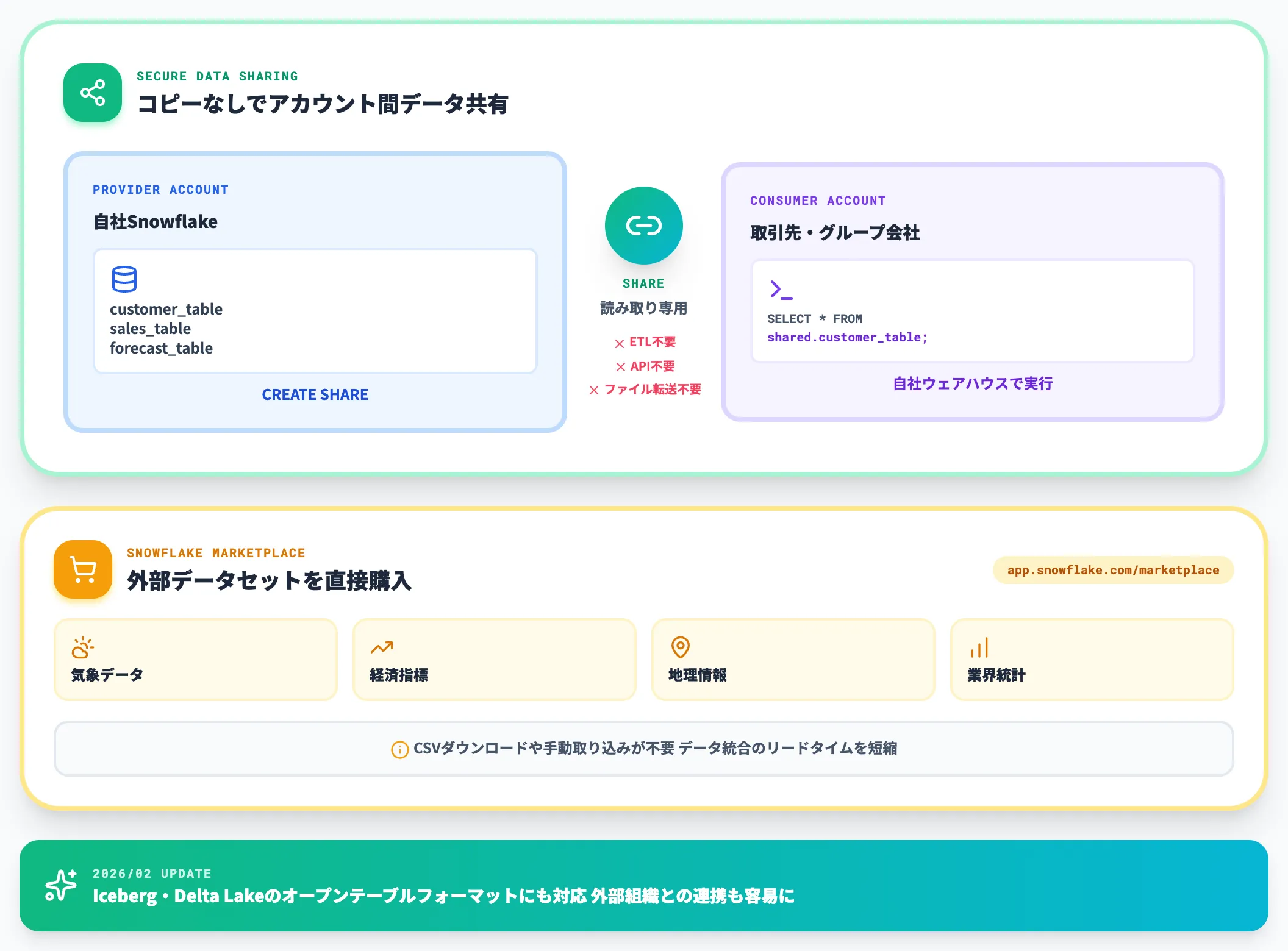Select the 経済指標 card
This screenshot has width=1288, height=951.
pos(494,660)
